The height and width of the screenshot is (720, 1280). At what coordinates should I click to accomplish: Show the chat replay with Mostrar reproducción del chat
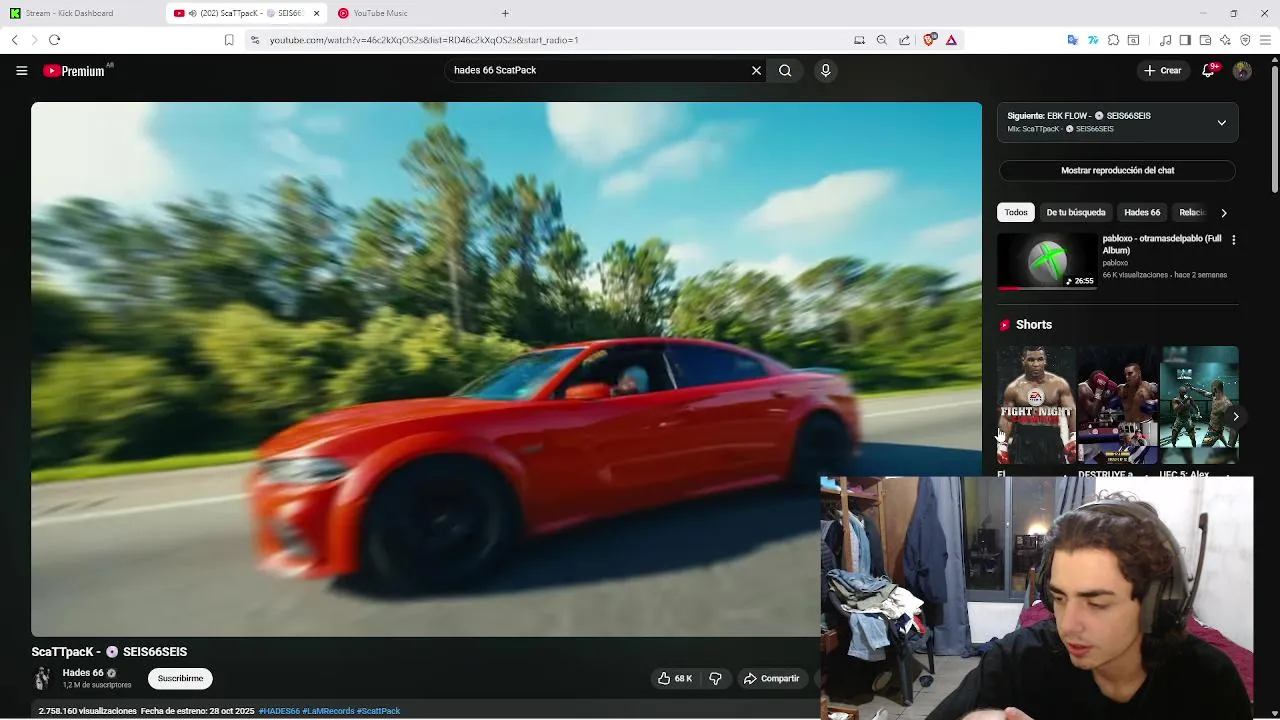(1117, 170)
